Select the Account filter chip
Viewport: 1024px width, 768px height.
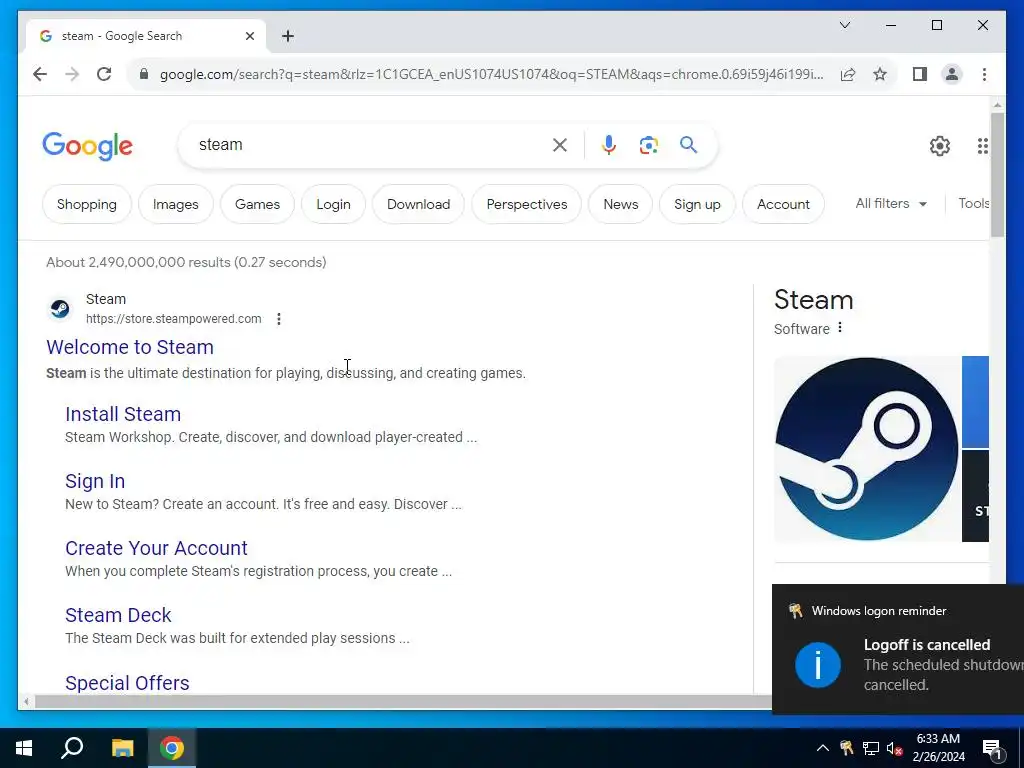[x=783, y=204]
